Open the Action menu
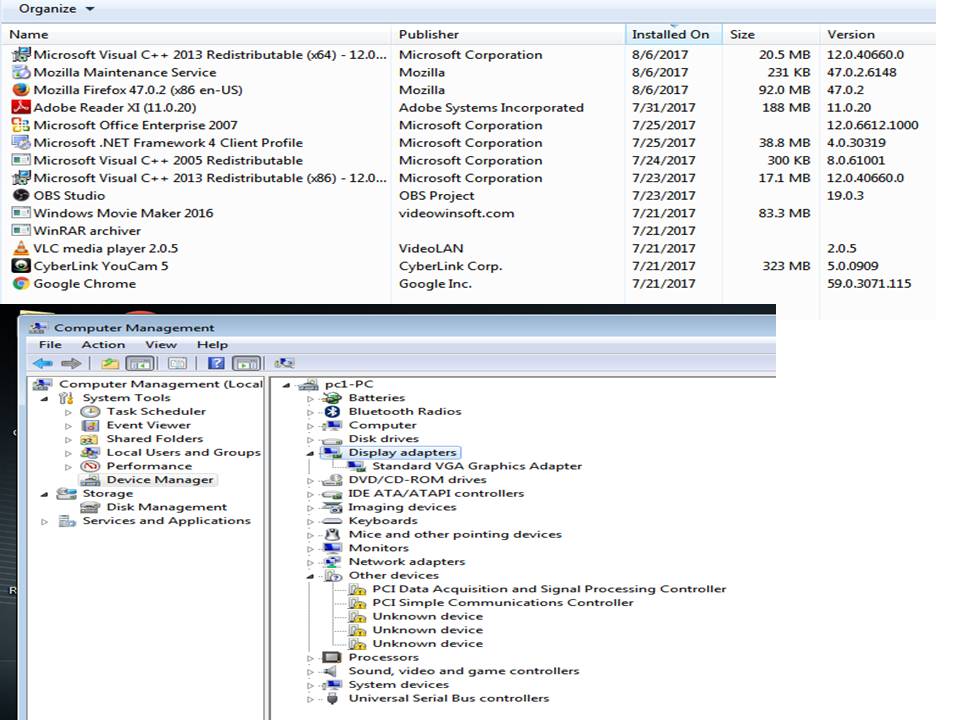The height and width of the screenshot is (720, 960). point(103,345)
